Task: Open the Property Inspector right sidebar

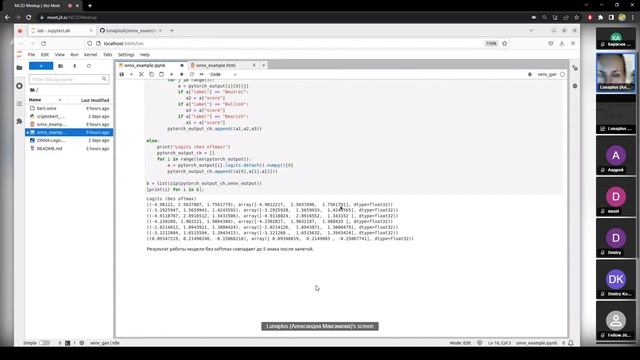Action: (575, 68)
